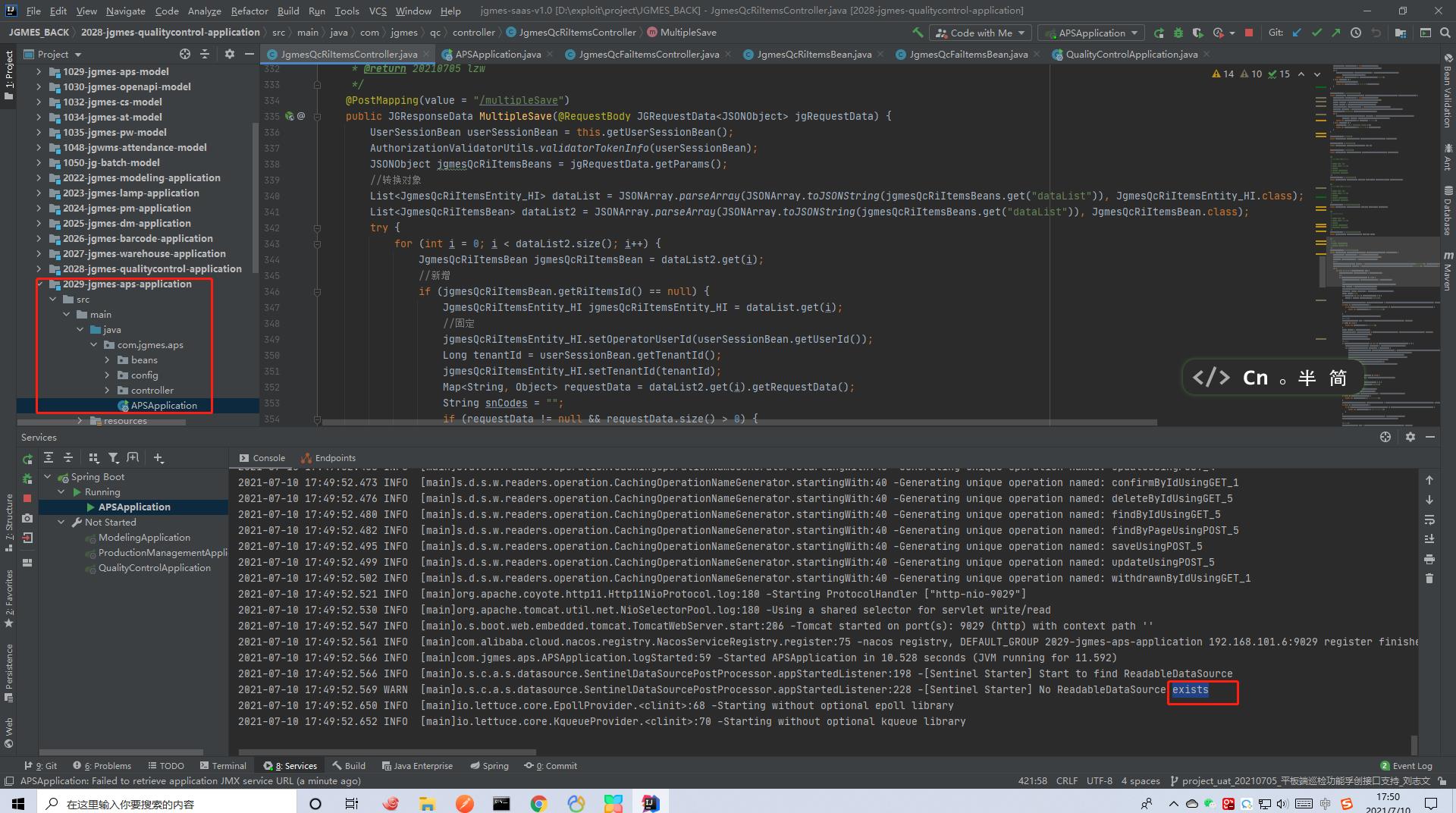Toggle the Bean Validation tool window
The height and width of the screenshot is (813, 1456).
click(1448, 91)
